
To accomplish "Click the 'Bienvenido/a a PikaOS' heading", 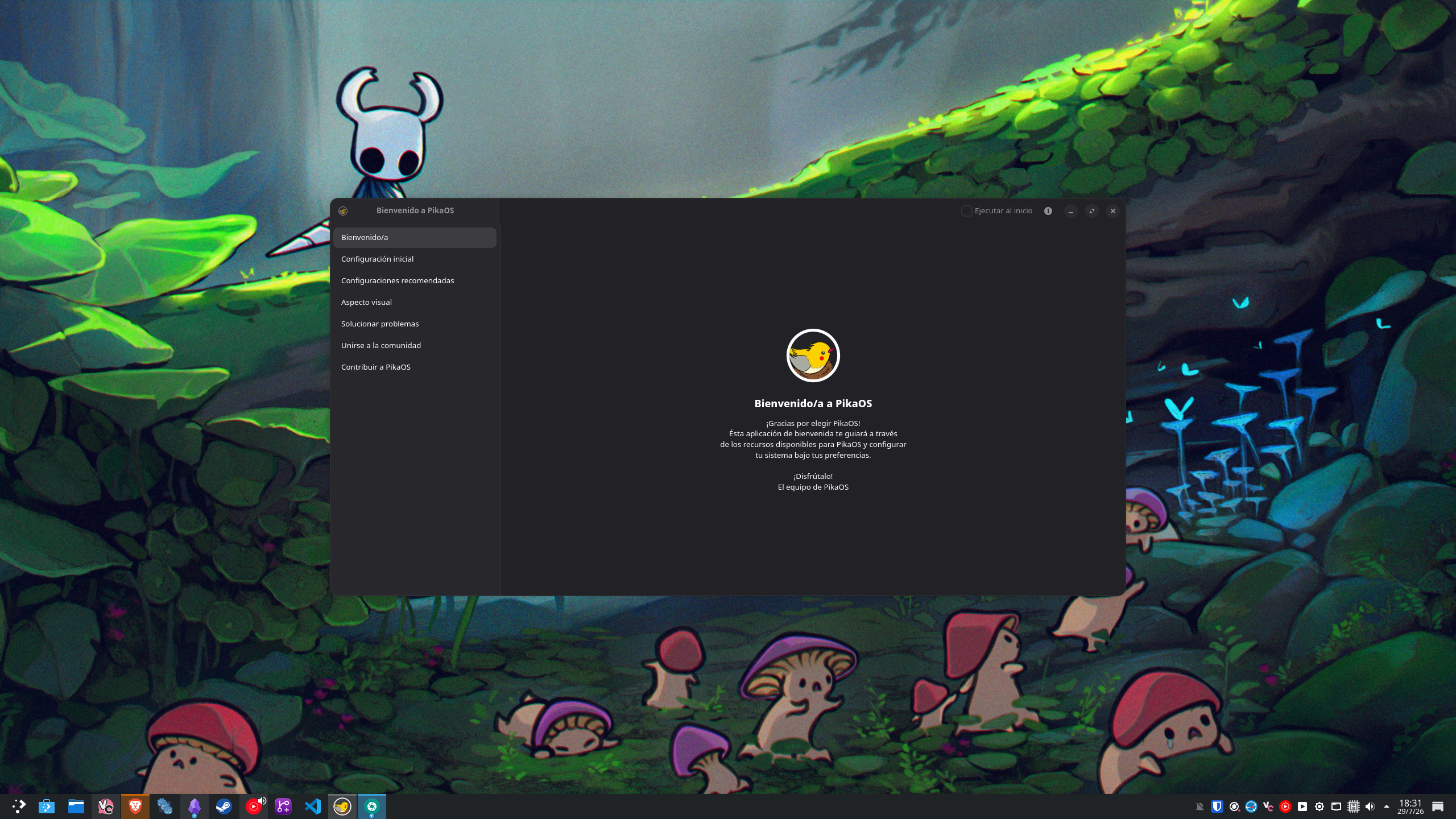I will [x=813, y=404].
